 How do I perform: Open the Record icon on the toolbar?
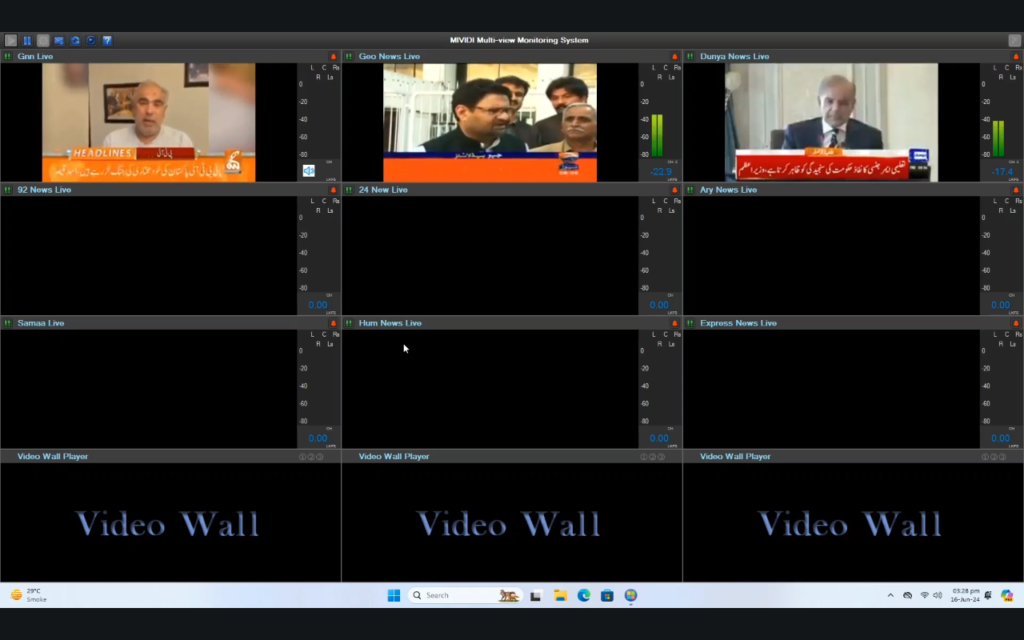43,41
